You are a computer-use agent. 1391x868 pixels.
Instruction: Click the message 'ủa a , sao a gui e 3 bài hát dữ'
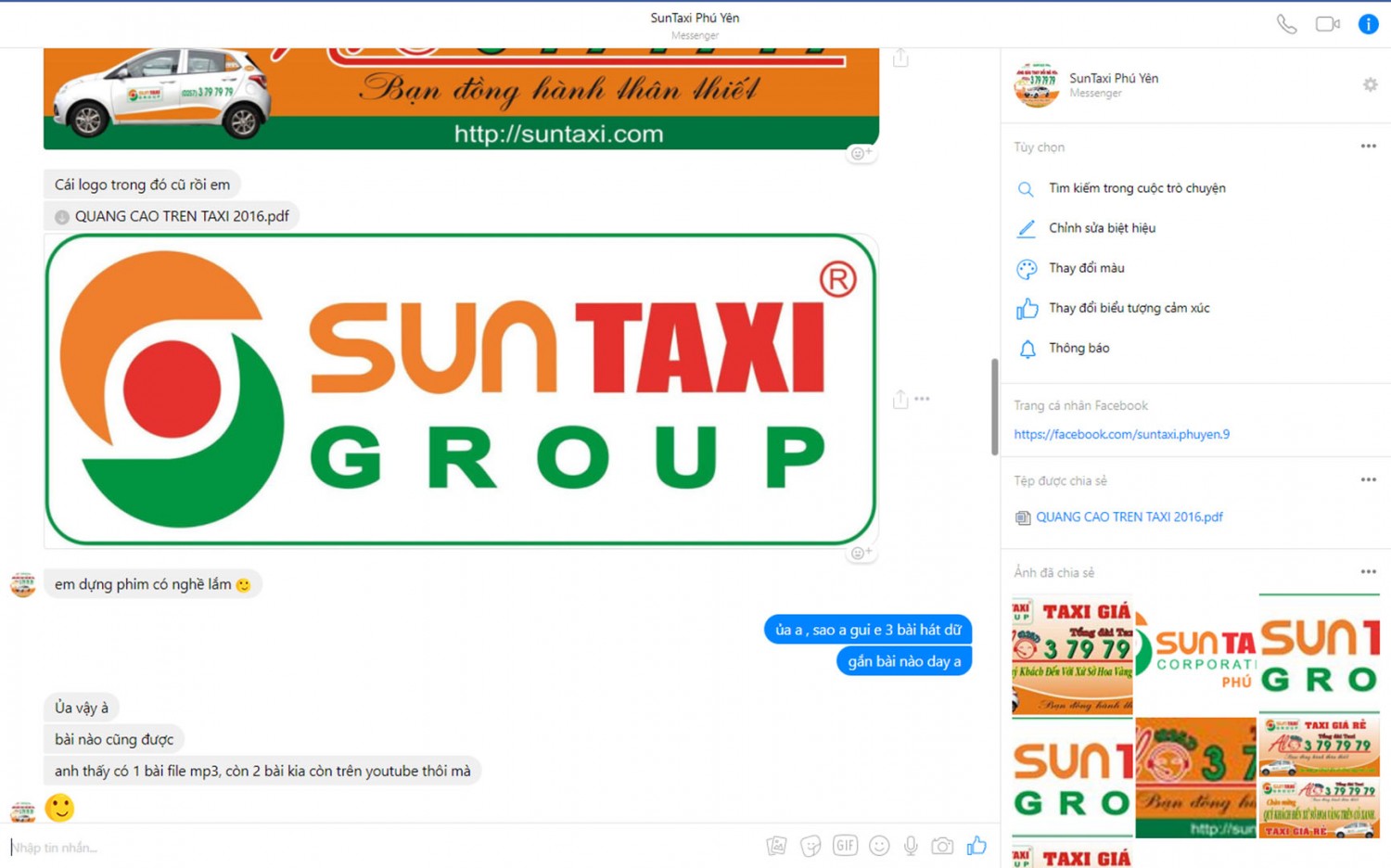868,630
